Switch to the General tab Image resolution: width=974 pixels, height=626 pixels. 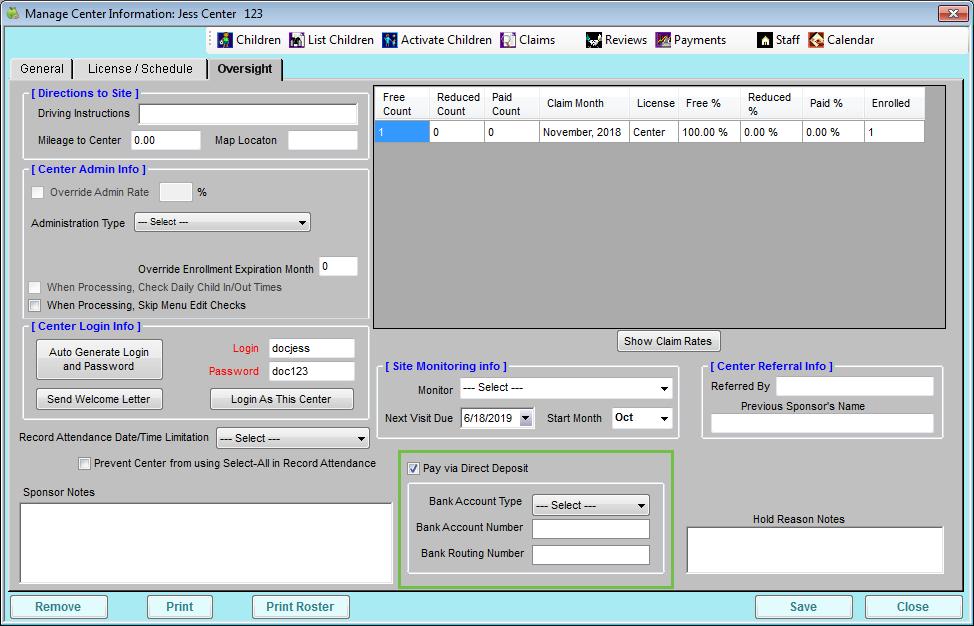coord(42,69)
